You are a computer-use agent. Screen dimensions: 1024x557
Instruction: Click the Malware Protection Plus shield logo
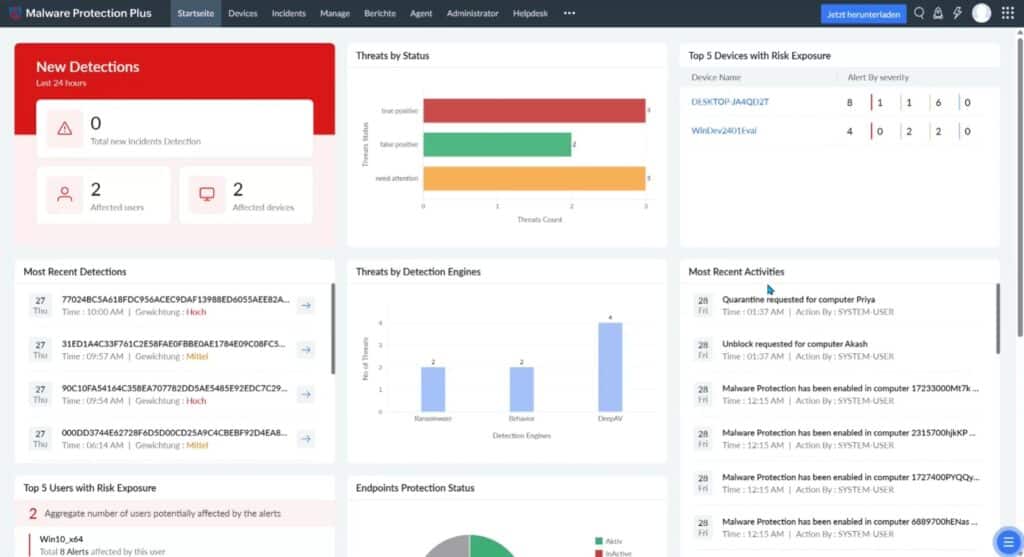point(14,13)
